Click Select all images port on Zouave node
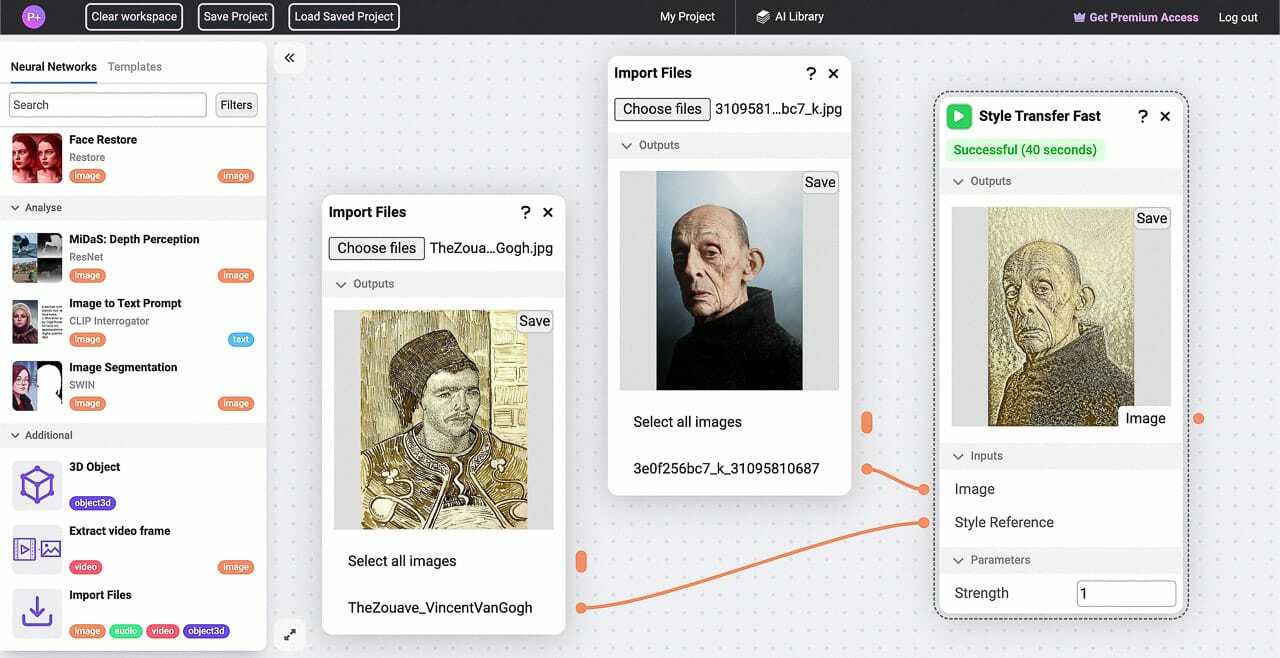This screenshot has height=658, width=1280. pos(581,561)
